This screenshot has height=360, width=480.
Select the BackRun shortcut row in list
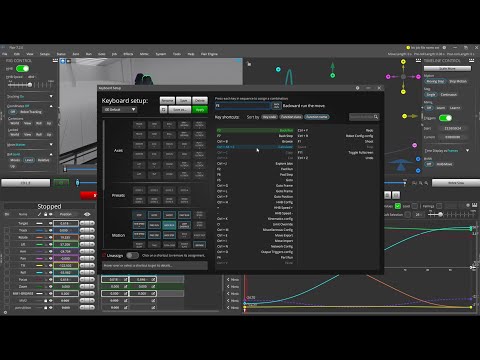point(255,130)
